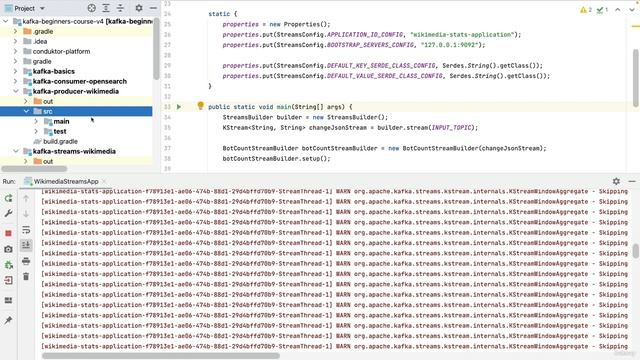The image size is (640, 360).
Task: Click INPUT_TOPIC constant in code
Action: pos(451,127)
